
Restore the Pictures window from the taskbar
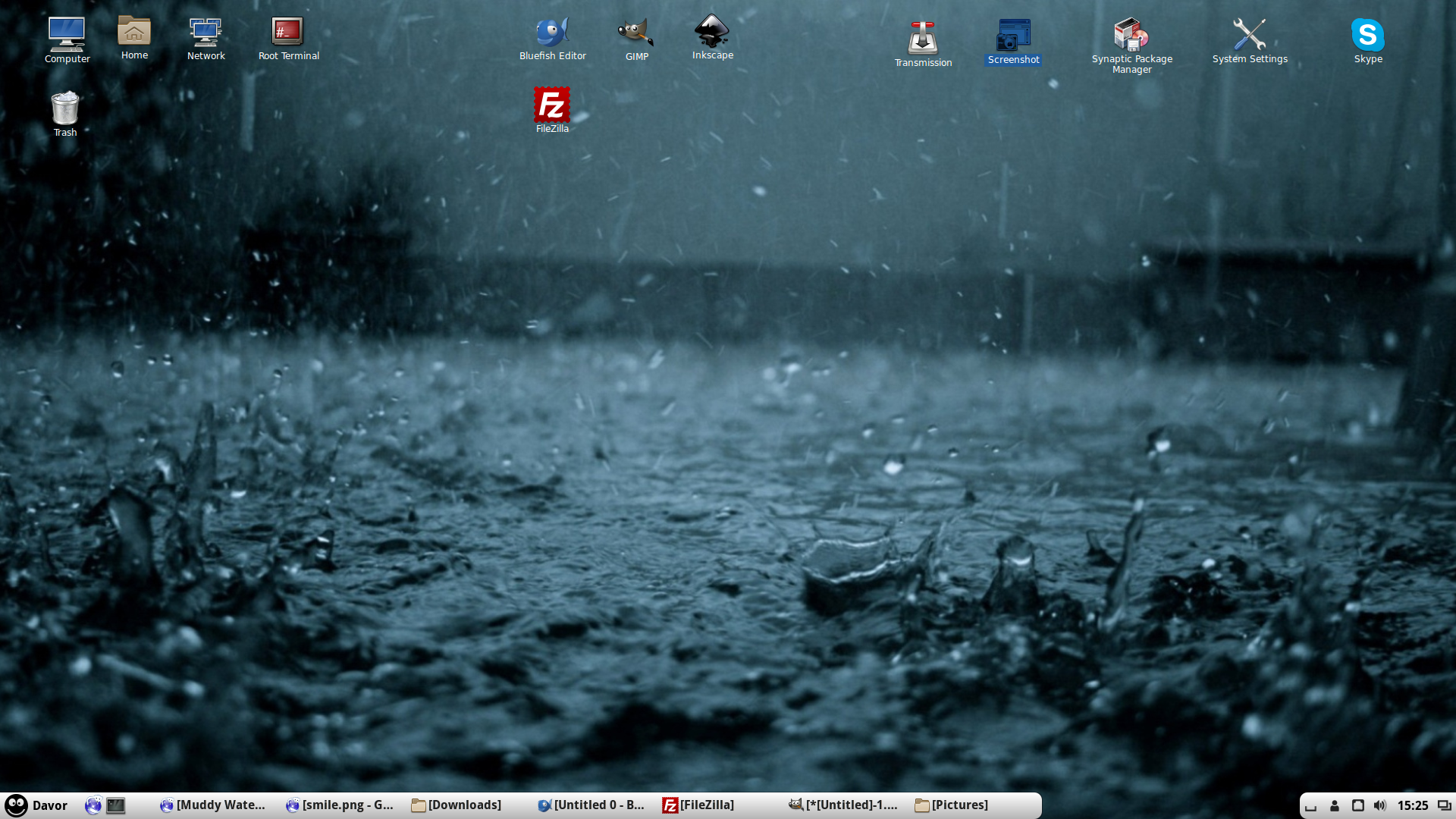pos(952,805)
